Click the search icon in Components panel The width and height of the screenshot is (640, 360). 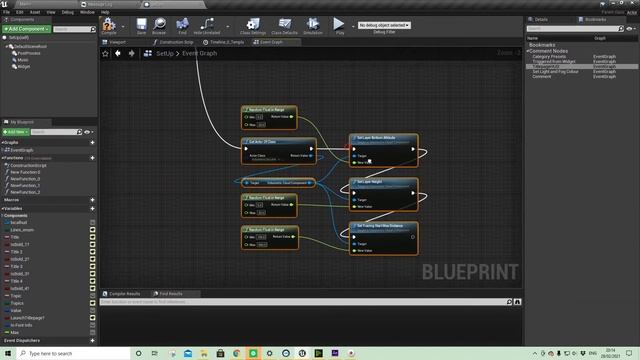click(93, 29)
